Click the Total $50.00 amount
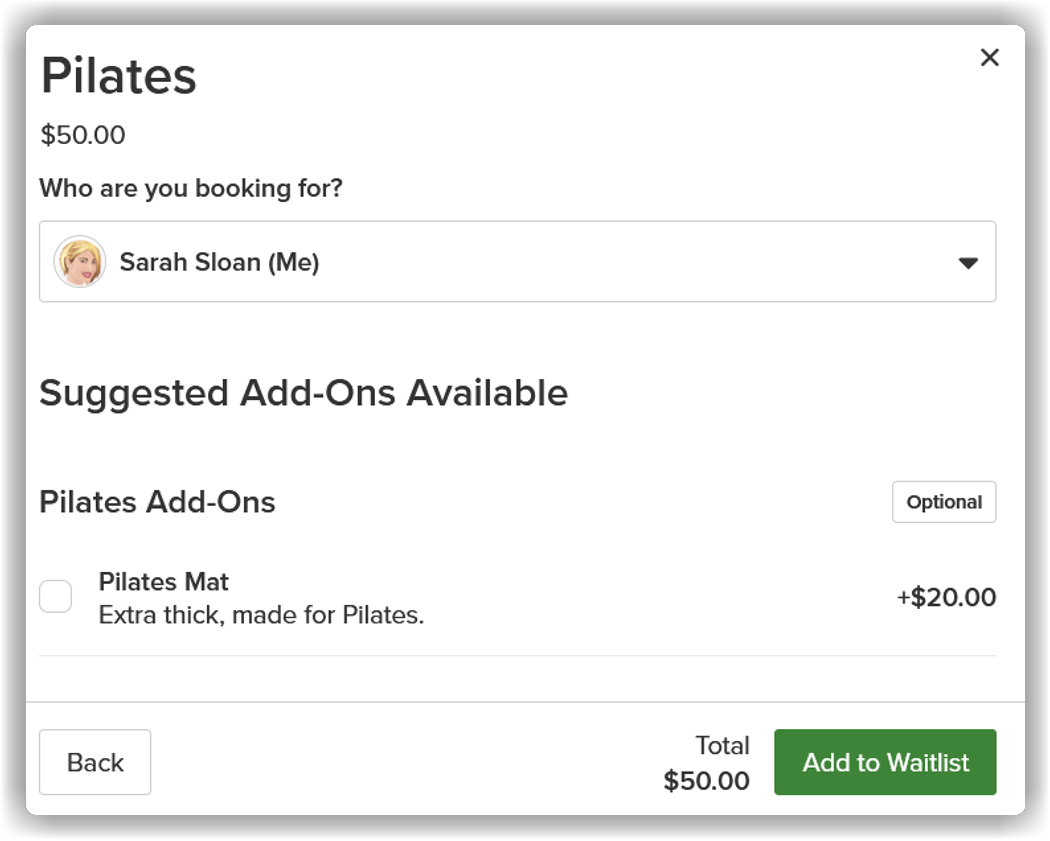 tap(706, 781)
